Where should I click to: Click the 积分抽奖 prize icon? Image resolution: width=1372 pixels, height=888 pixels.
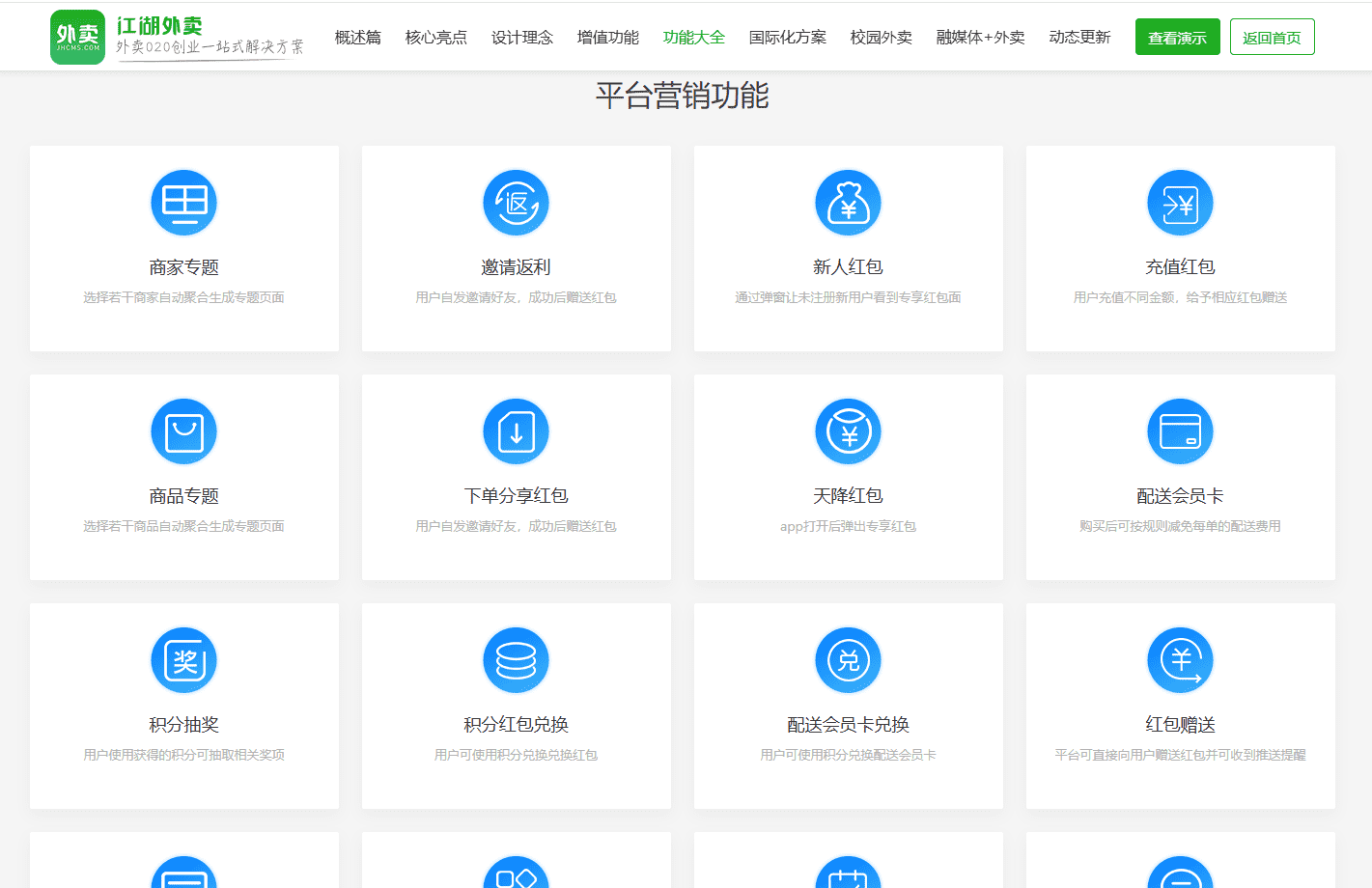click(183, 660)
